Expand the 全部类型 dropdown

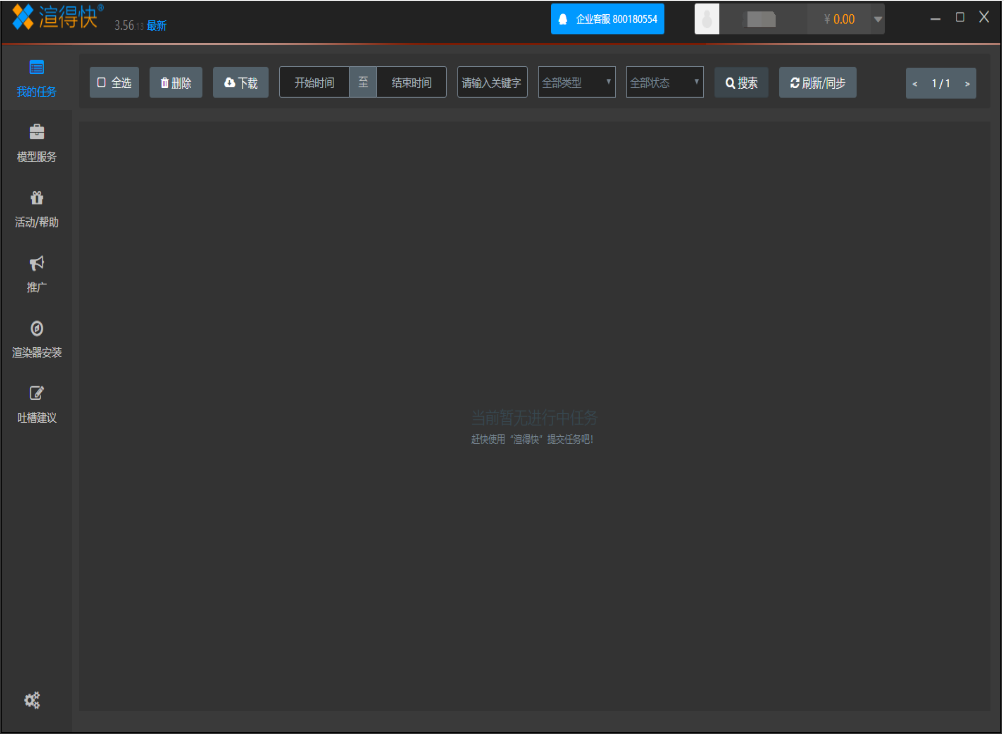(x=577, y=83)
